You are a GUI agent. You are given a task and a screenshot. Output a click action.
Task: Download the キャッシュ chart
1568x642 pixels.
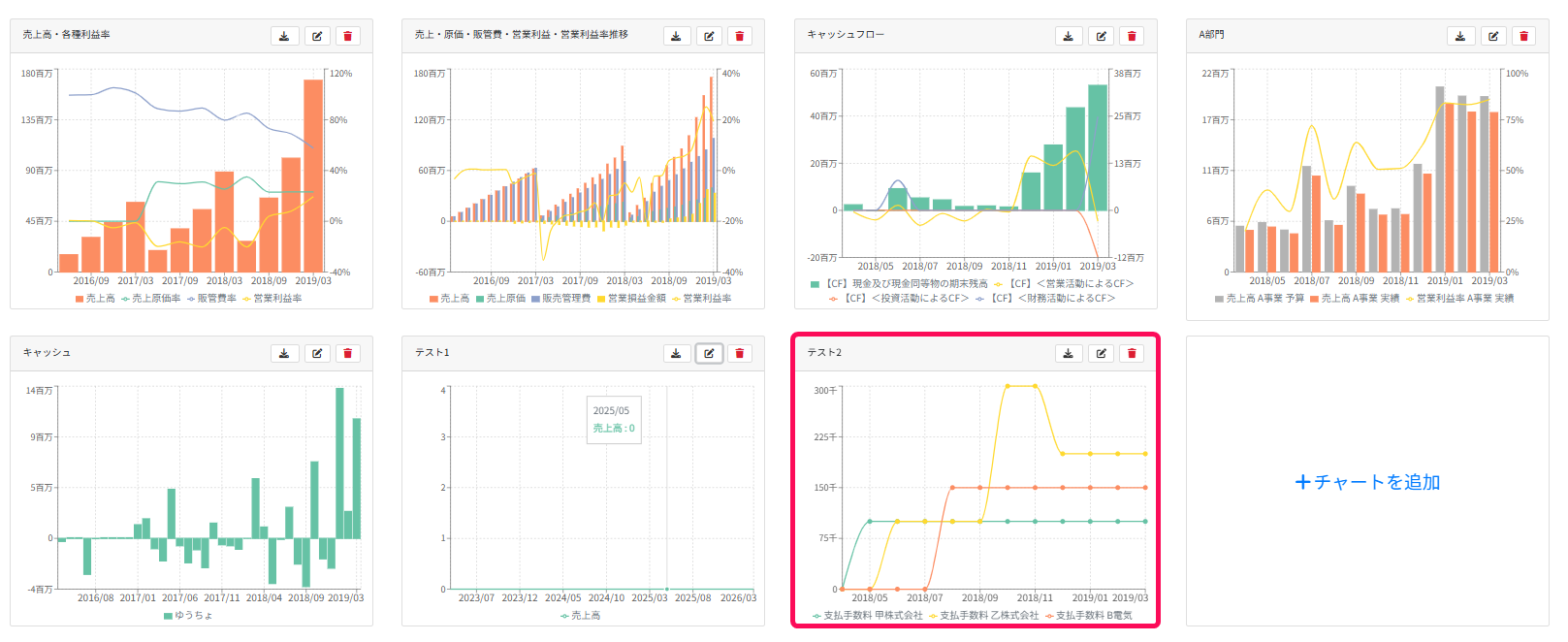click(x=284, y=353)
